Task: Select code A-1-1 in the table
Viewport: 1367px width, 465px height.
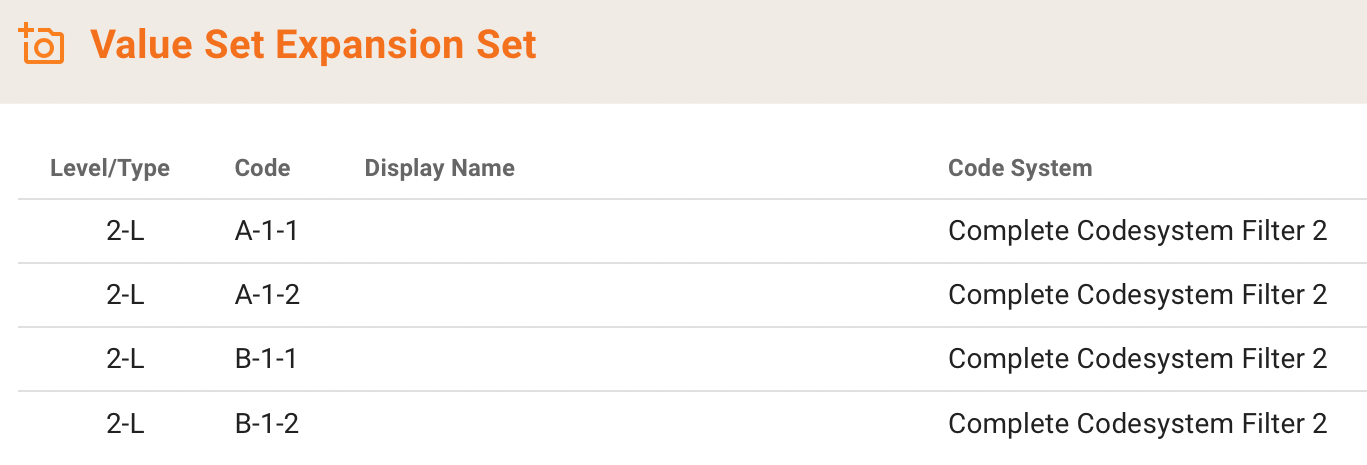Action: point(267,231)
